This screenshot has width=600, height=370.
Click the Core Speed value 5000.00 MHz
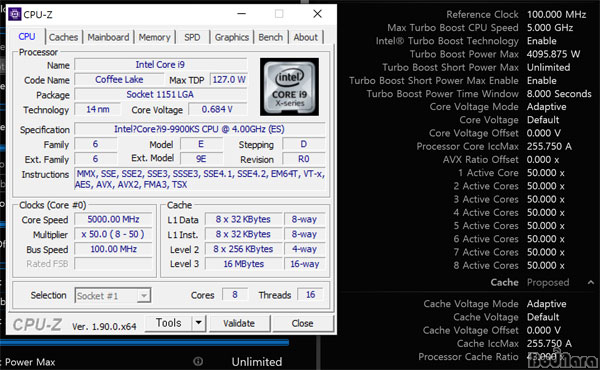pos(113,220)
